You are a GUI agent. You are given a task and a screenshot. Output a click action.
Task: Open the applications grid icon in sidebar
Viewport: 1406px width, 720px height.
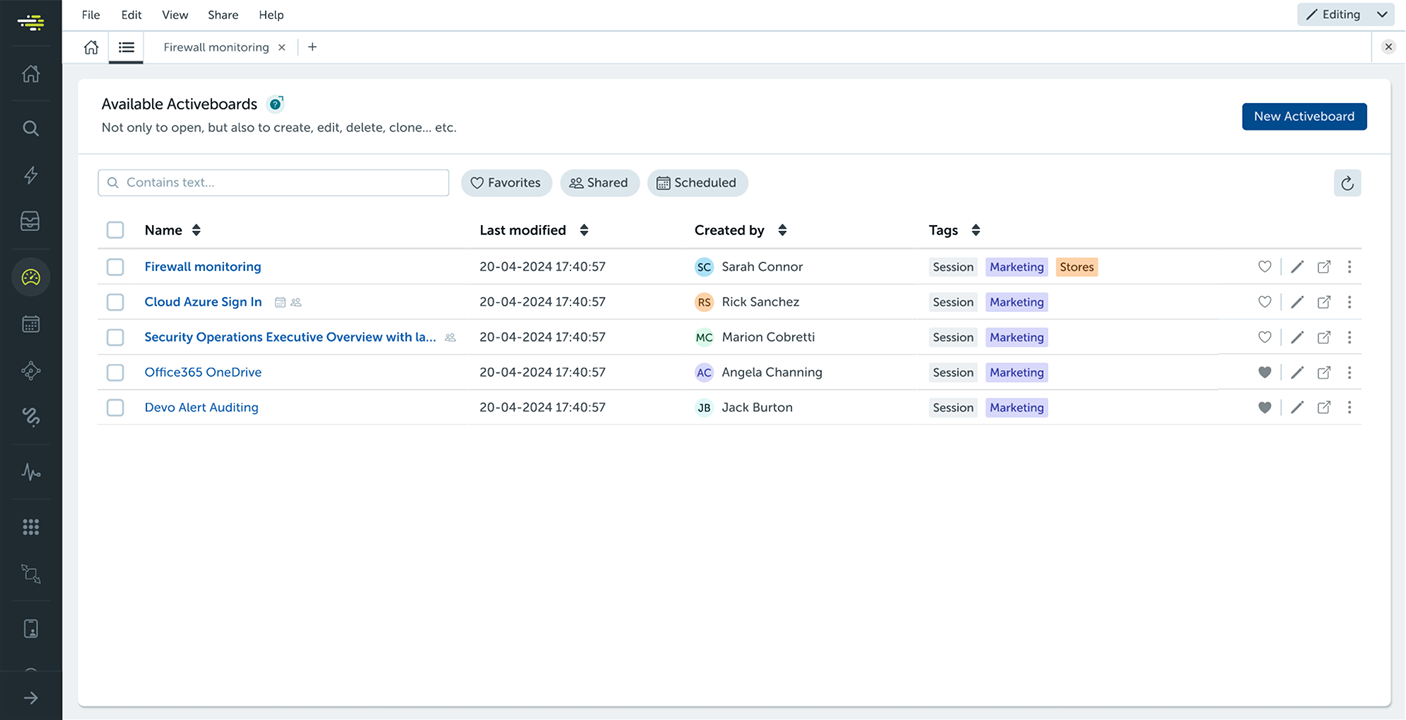pyautogui.click(x=31, y=526)
